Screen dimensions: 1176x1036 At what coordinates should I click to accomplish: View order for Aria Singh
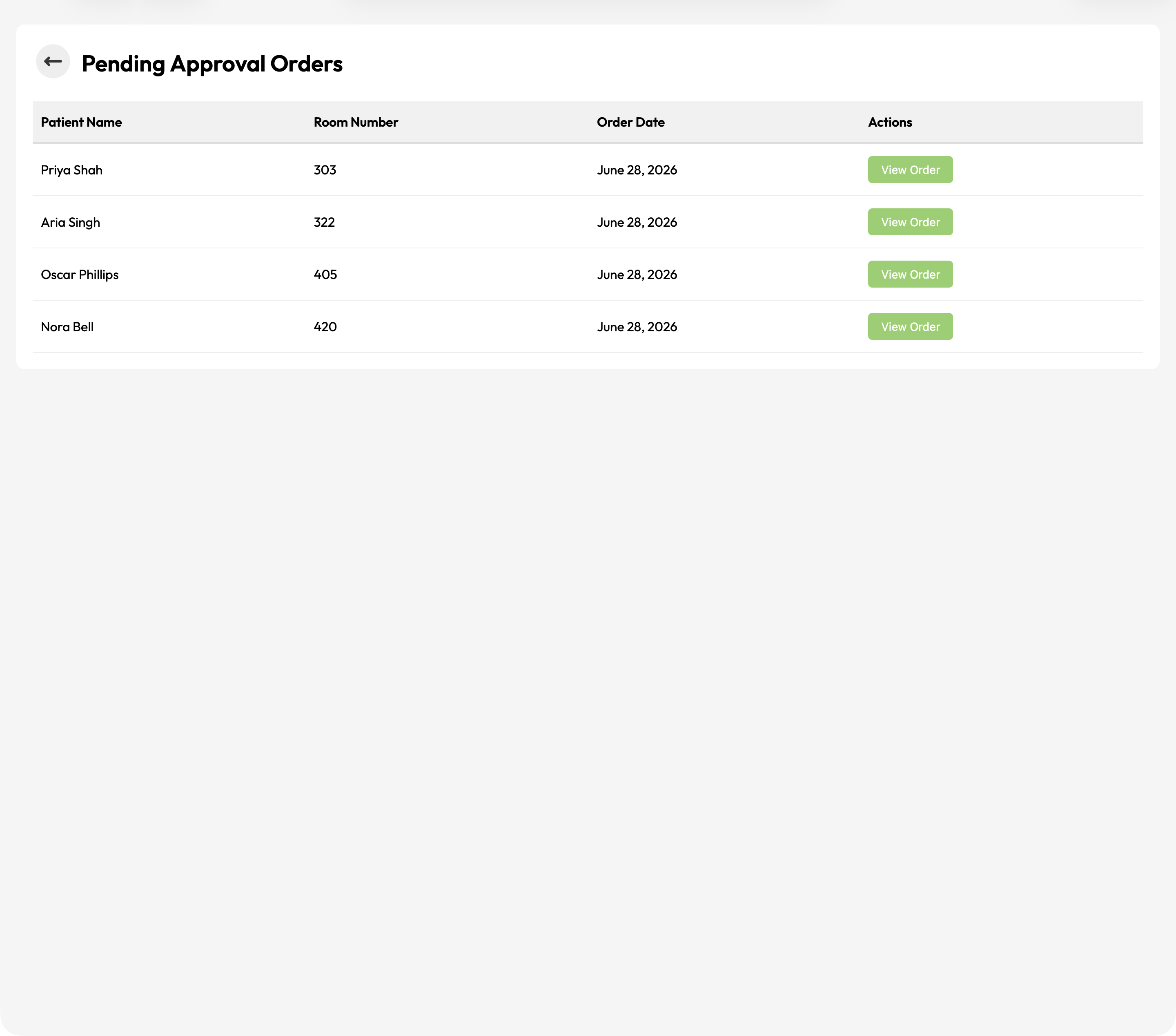[x=910, y=222]
